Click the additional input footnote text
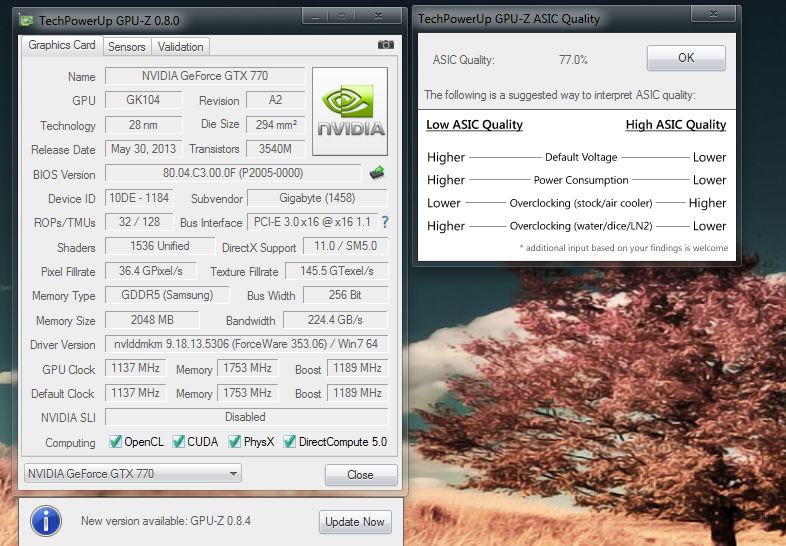Screen dimensions: 786x546 click(x=624, y=248)
